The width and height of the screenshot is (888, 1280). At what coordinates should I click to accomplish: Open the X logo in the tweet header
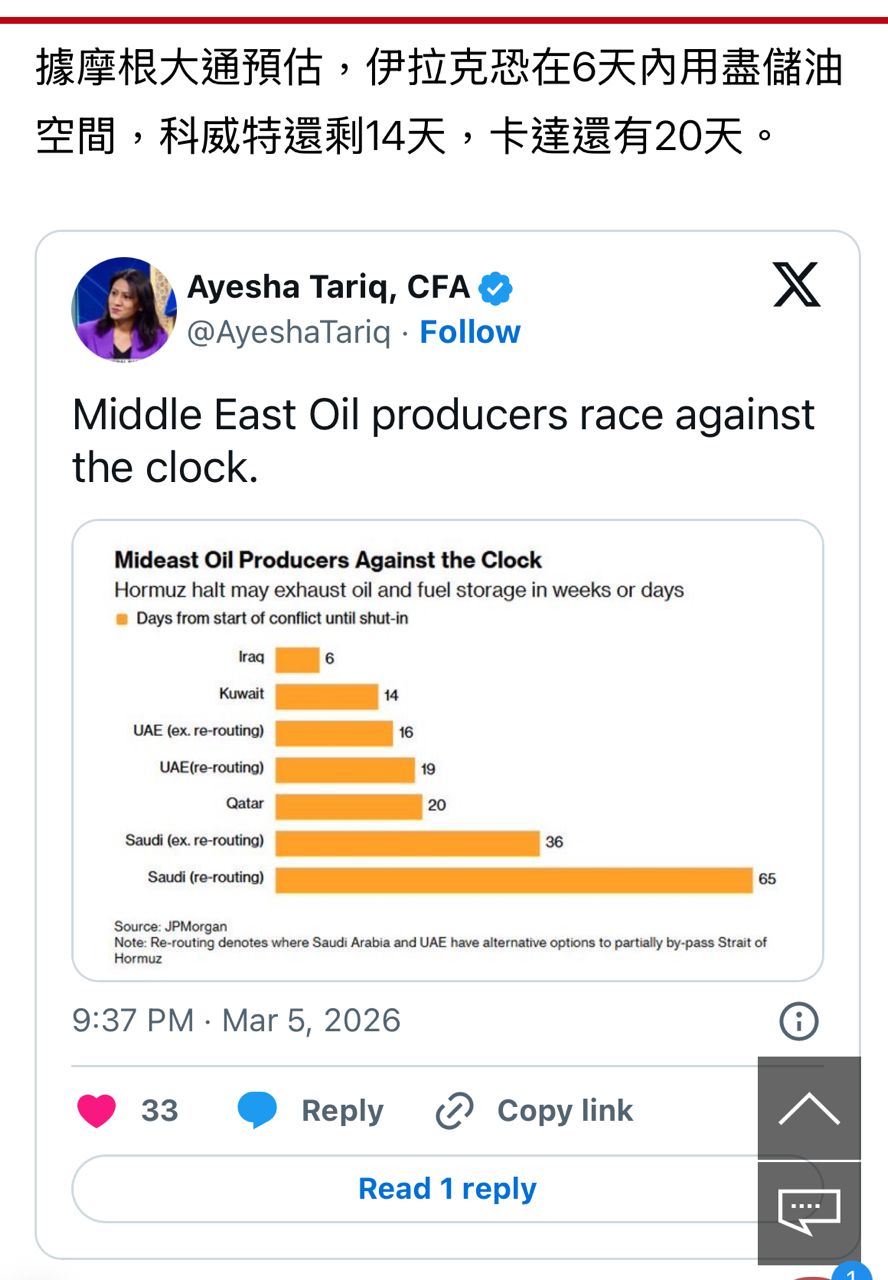click(x=796, y=285)
